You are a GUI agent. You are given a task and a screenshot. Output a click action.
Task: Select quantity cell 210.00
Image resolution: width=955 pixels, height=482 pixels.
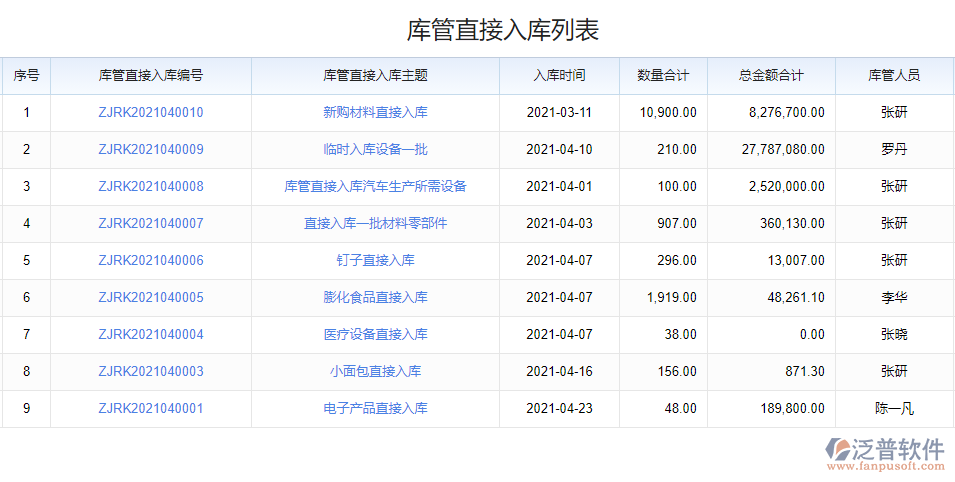click(663, 149)
